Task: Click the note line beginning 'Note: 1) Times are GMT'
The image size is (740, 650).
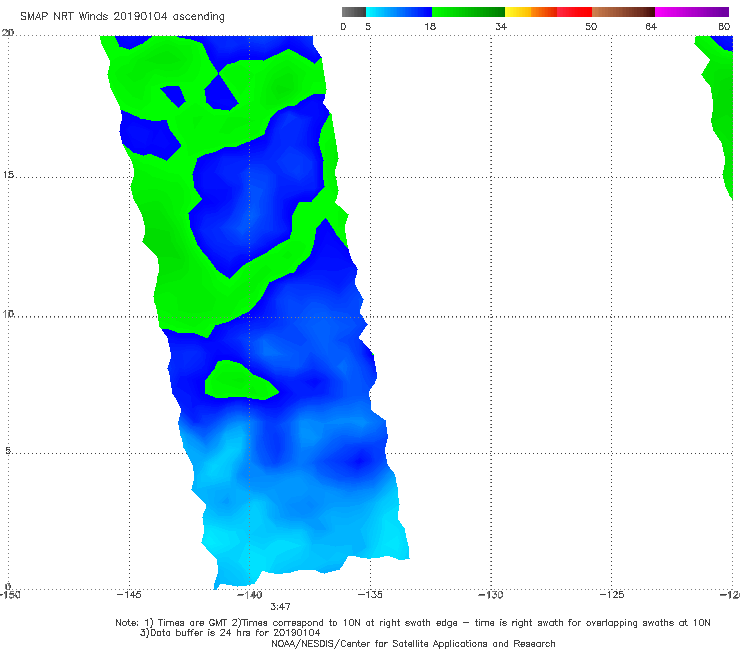Action: click(x=413, y=623)
